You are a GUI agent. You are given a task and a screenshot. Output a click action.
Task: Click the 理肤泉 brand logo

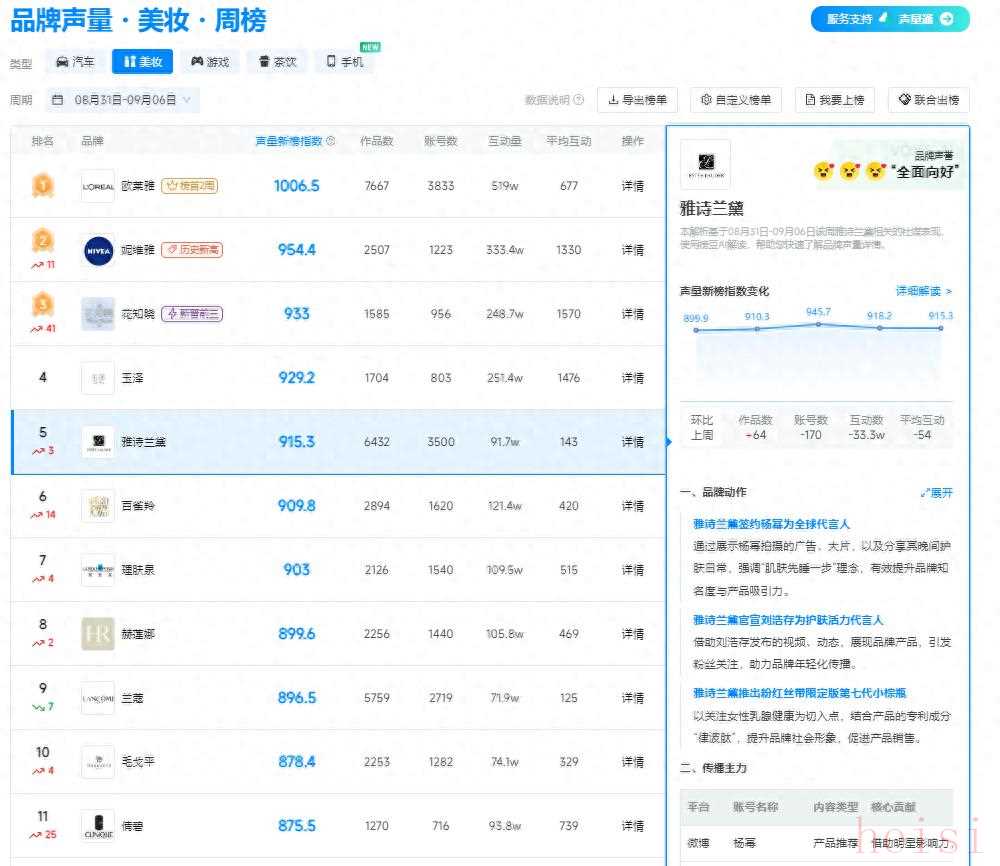[x=98, y=570]
